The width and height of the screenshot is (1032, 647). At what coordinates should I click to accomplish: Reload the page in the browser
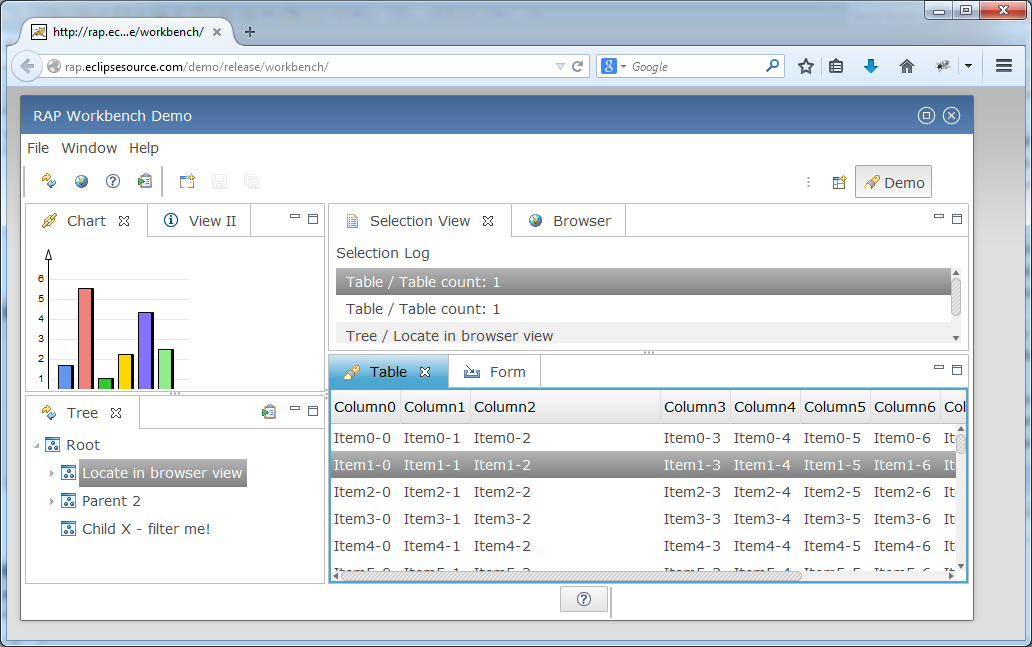click(x=578, y=66)
